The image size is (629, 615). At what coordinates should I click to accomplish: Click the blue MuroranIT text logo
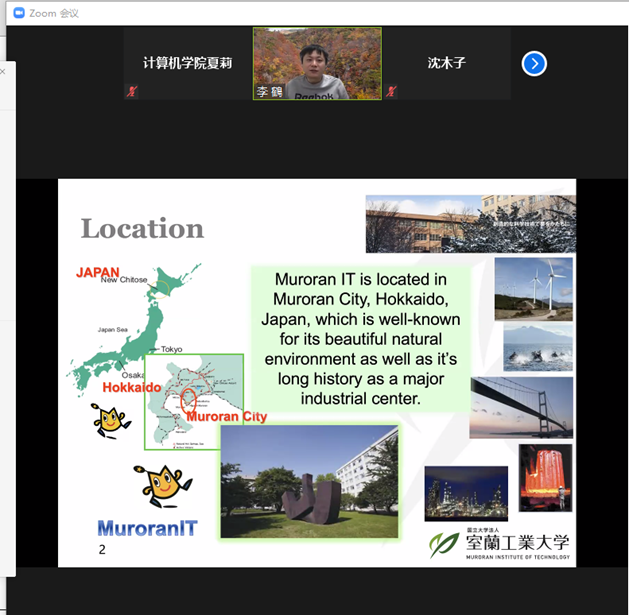(147, 527)
